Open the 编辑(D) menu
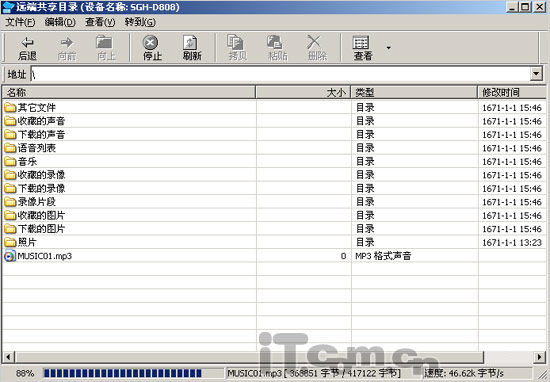The height and width of the screenshot is (382, 550). (x=60, y=22)
